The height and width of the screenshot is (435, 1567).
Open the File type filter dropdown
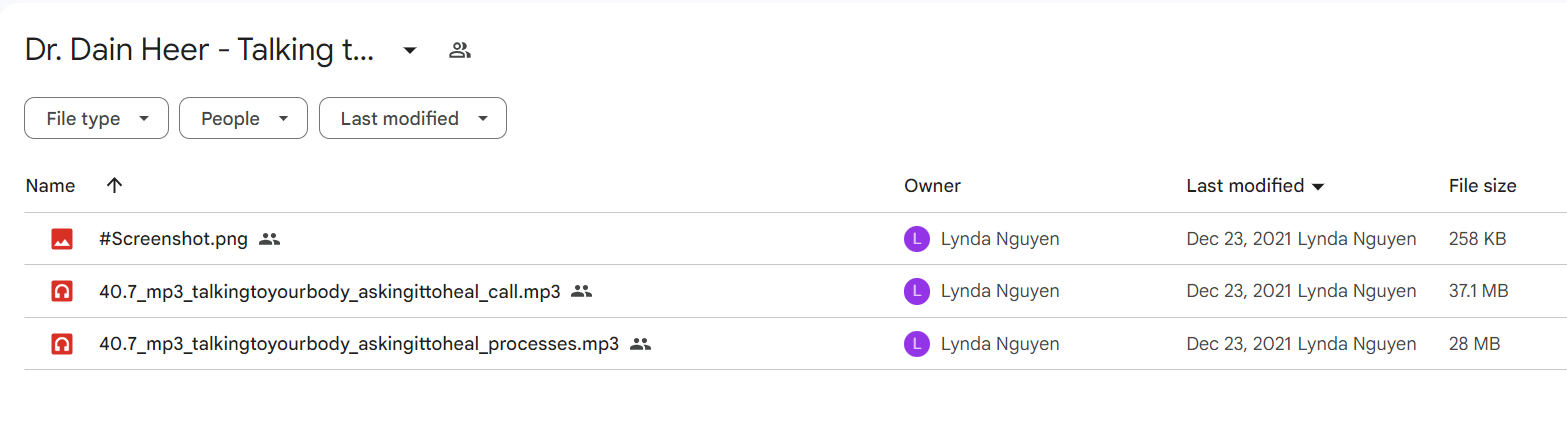click(x=96, y=118)
